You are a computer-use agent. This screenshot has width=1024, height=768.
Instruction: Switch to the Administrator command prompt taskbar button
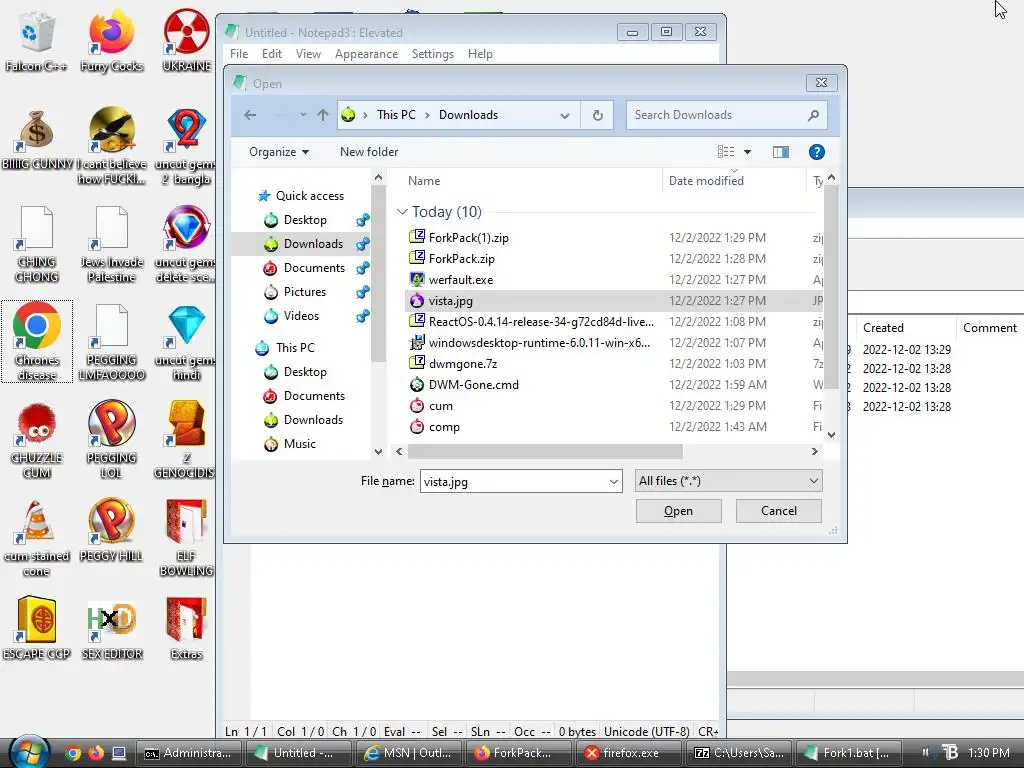(x=188, y=753)
